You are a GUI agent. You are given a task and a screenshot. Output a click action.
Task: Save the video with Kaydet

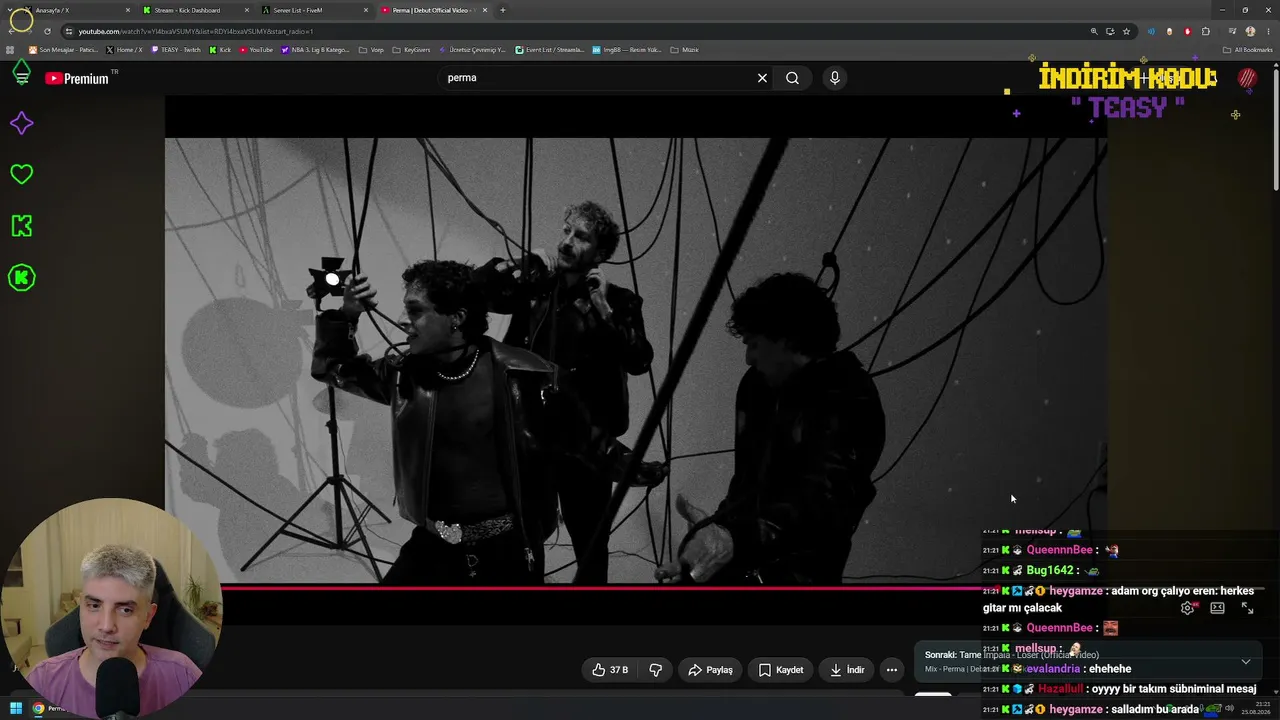(780, 670)
